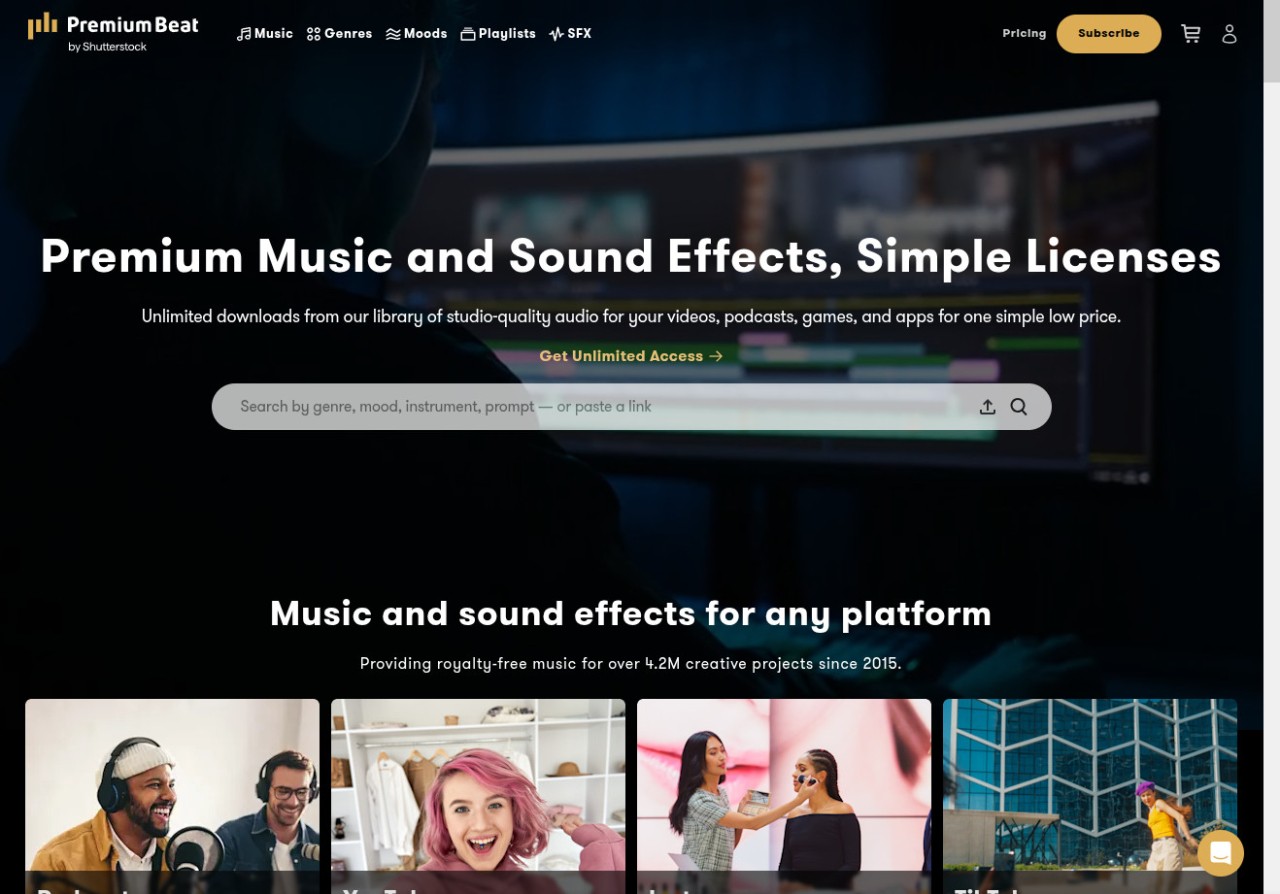
Task: Select the pink-haired woman thumbnail card
Action: click(x=478, y=790)
